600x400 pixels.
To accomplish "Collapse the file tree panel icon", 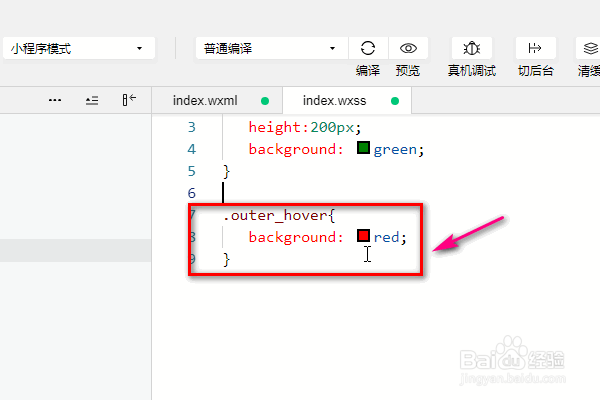I will [129, 100].
